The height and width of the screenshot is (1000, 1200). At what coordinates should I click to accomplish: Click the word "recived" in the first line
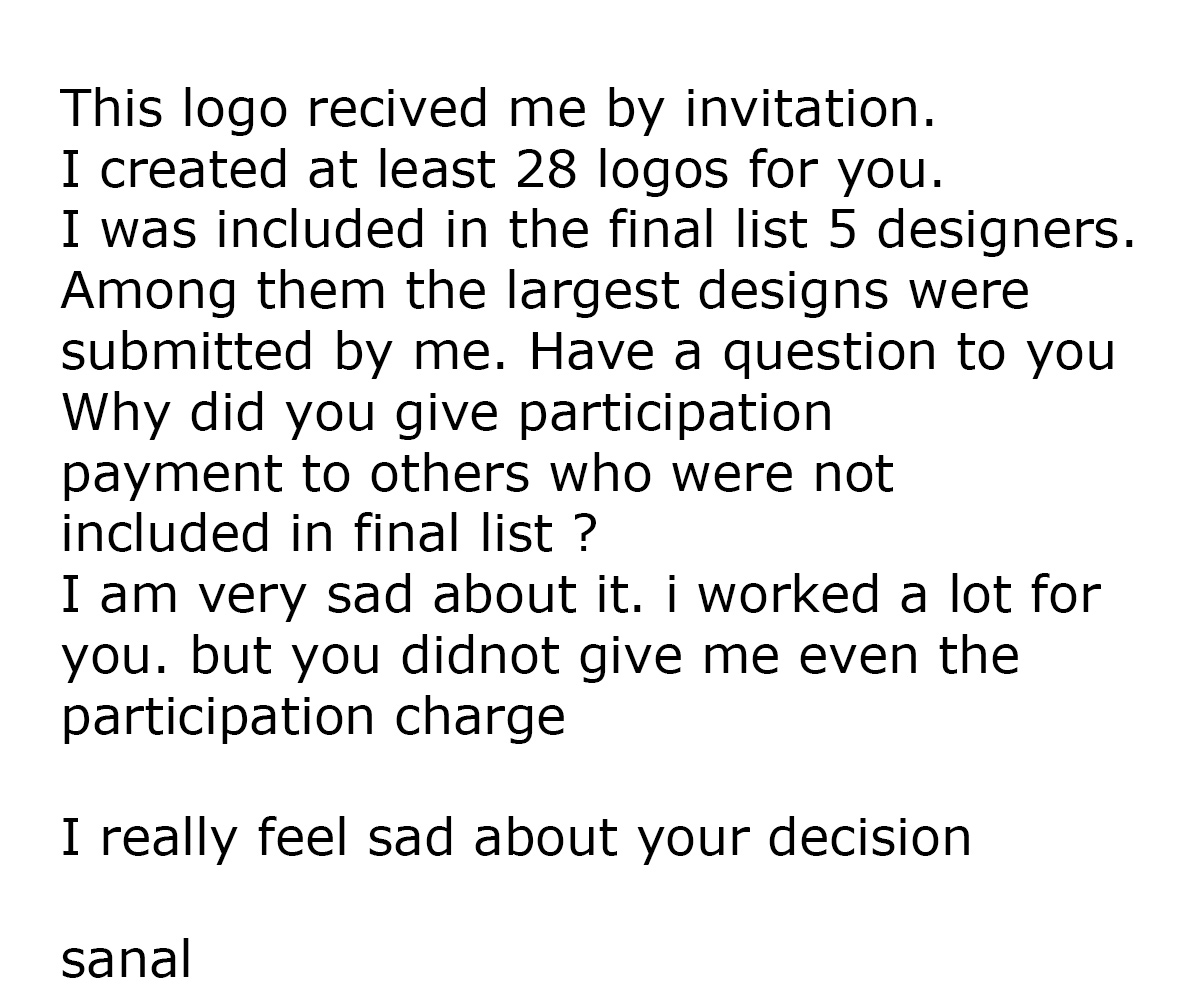tap(398, 108)
